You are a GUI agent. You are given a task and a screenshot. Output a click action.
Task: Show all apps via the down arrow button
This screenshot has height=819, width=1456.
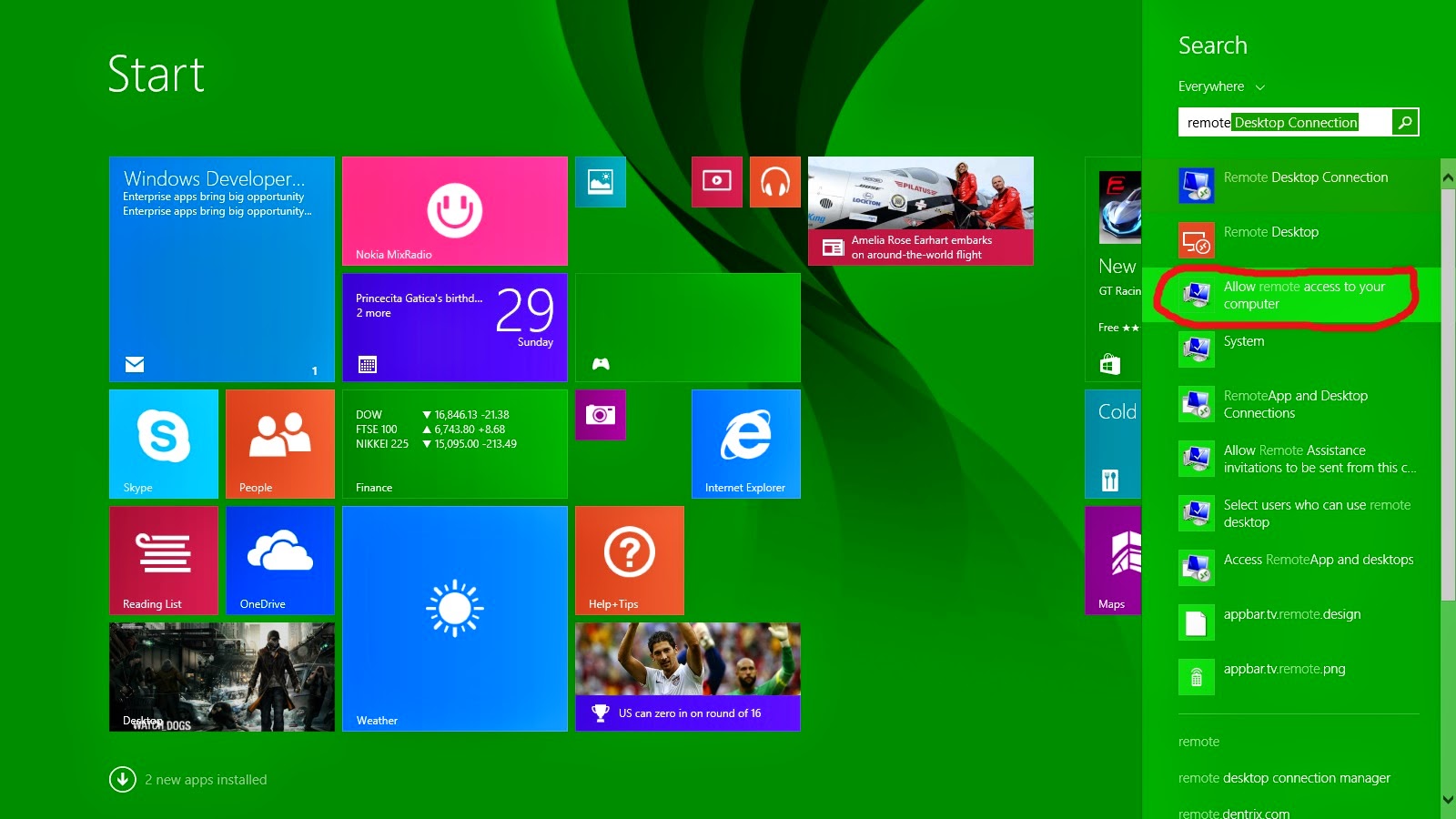(x=122, y=780)
